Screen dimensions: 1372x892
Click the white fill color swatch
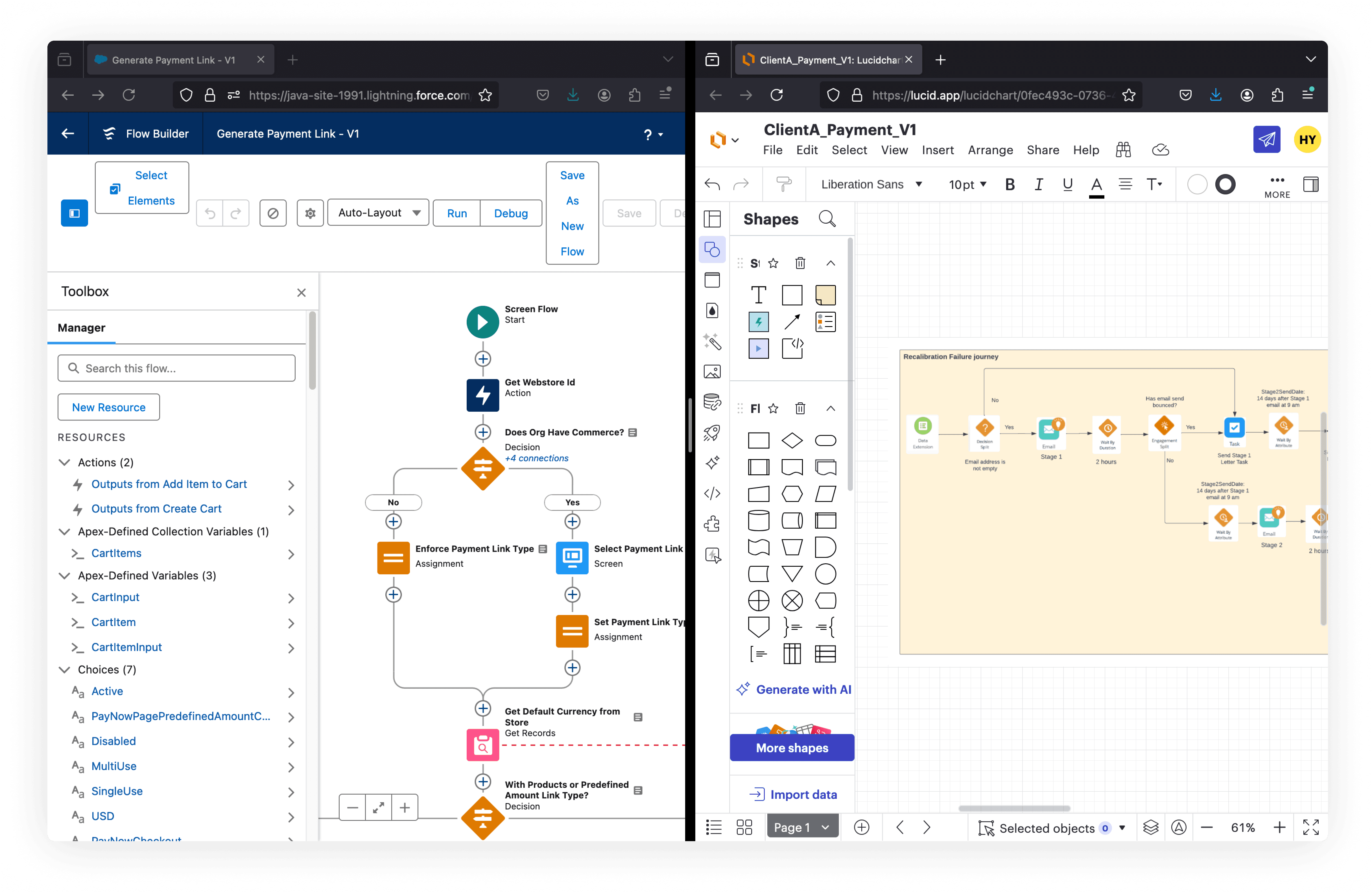click(x=1197, y=184)
